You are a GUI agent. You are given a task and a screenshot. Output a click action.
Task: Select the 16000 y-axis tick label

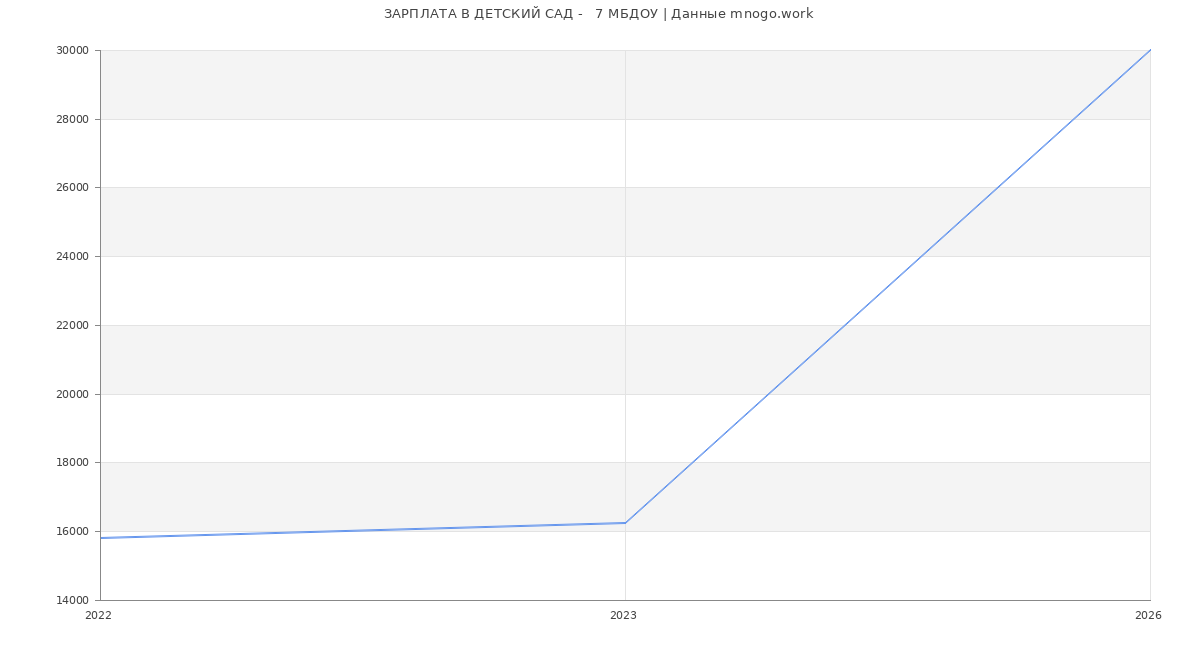coord(74,532)
